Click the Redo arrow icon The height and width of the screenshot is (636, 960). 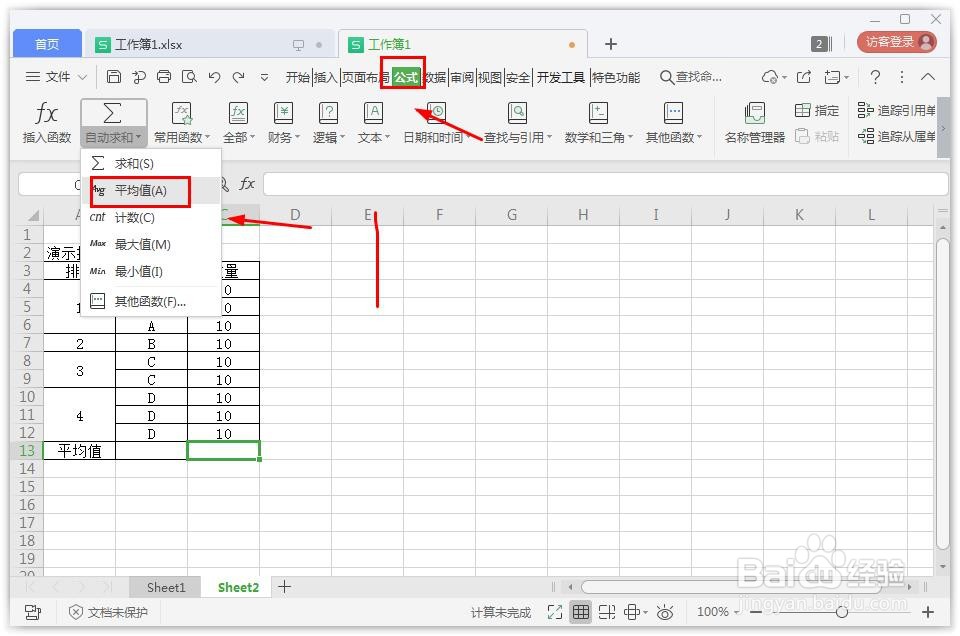click(x=239, y=77)
